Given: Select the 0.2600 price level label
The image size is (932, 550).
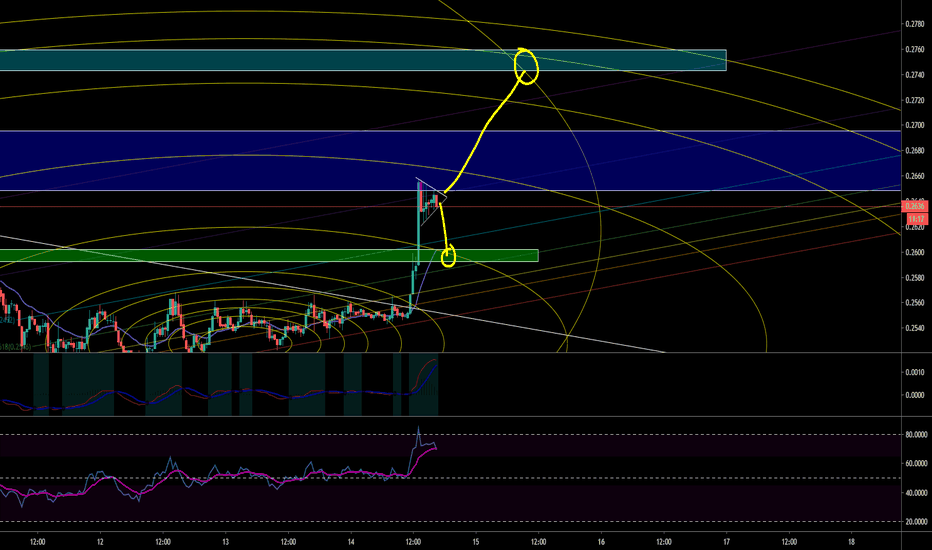Looking at the screenshot, I should pos(915,252).
